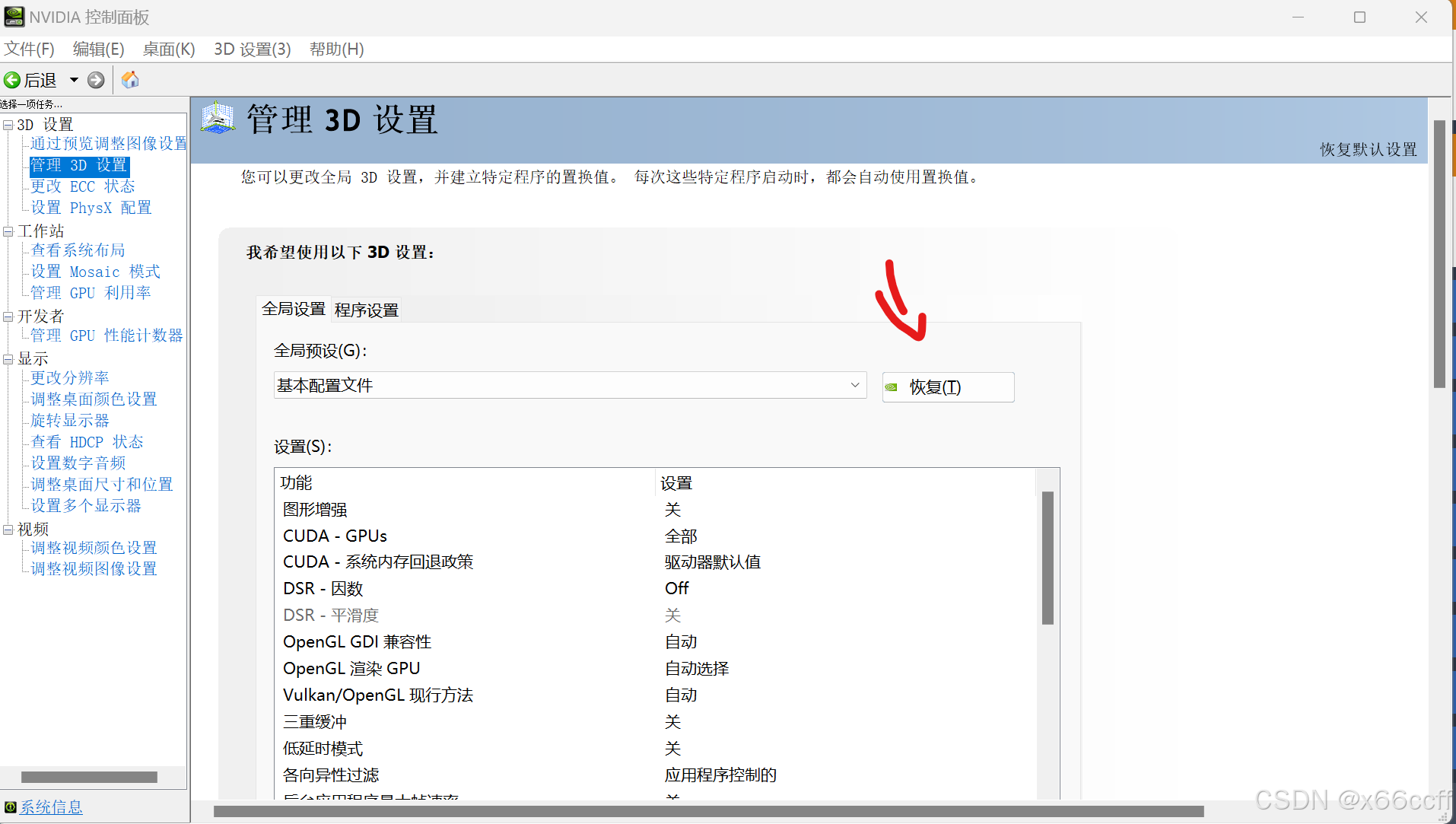Click the Home icon in toolbar

[130, 80]
